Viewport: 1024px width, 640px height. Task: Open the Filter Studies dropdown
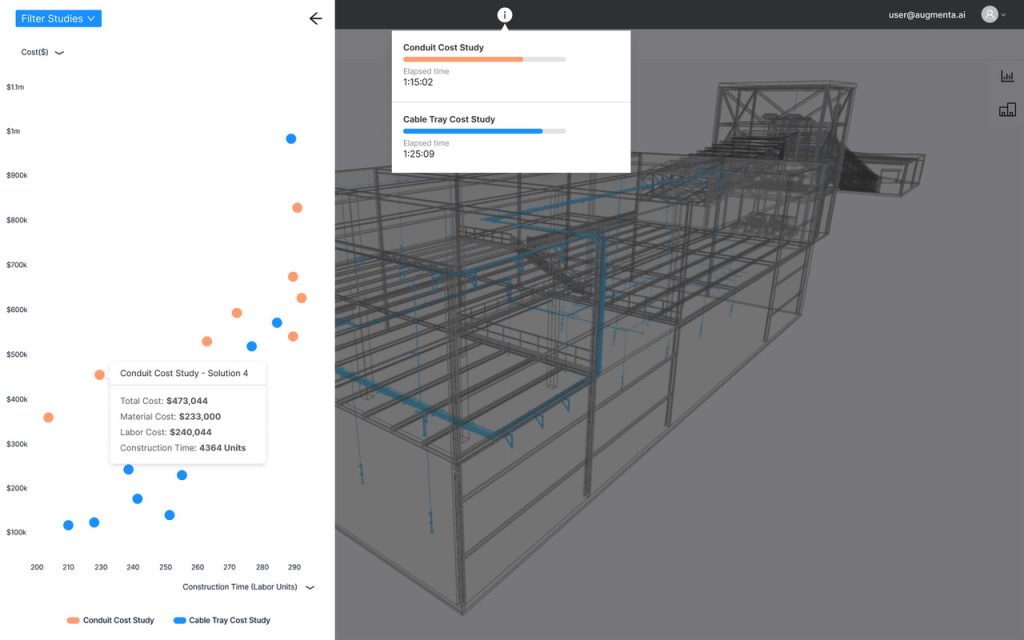coord(58,17)
